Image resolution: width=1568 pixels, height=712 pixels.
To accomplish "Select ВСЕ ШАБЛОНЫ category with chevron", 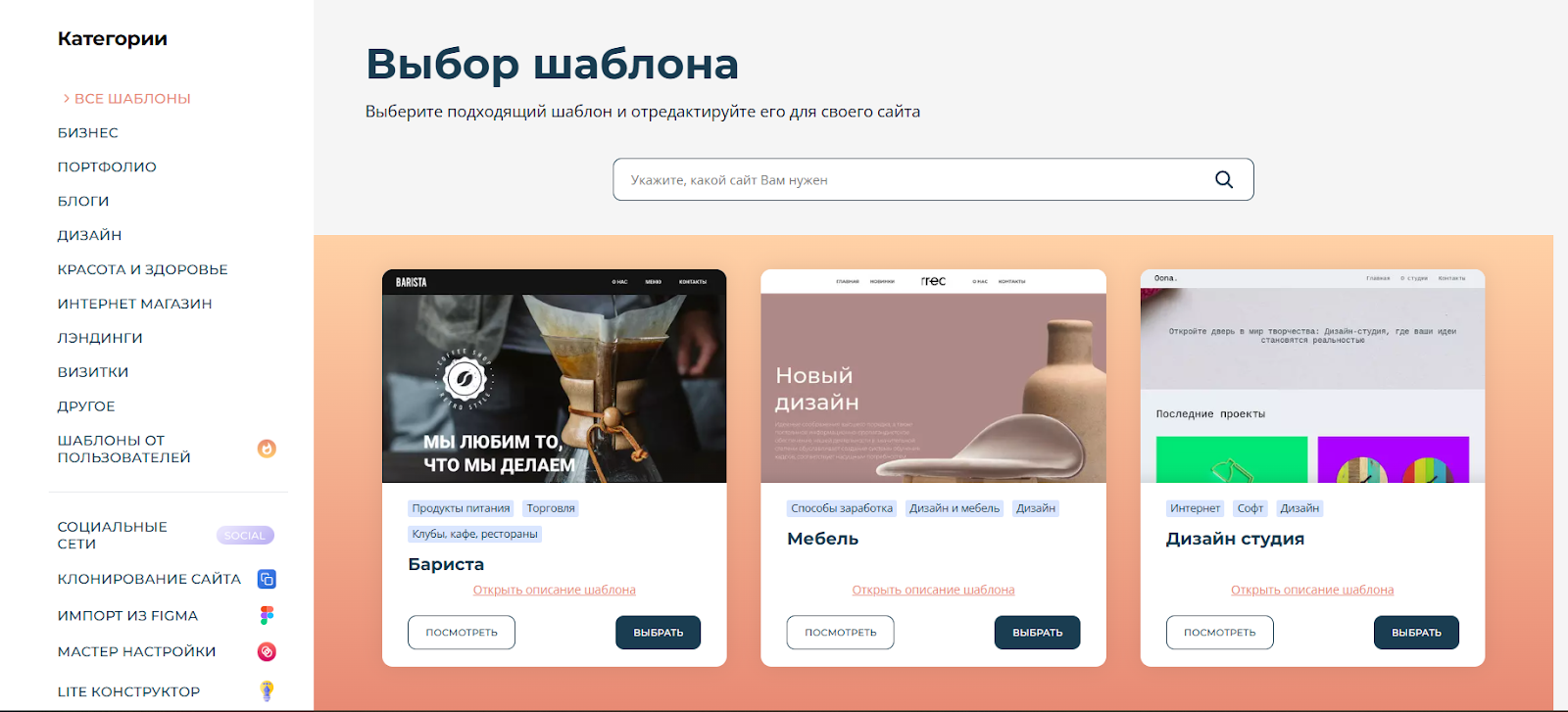I will pyautogui.click(x=126, y=98).
